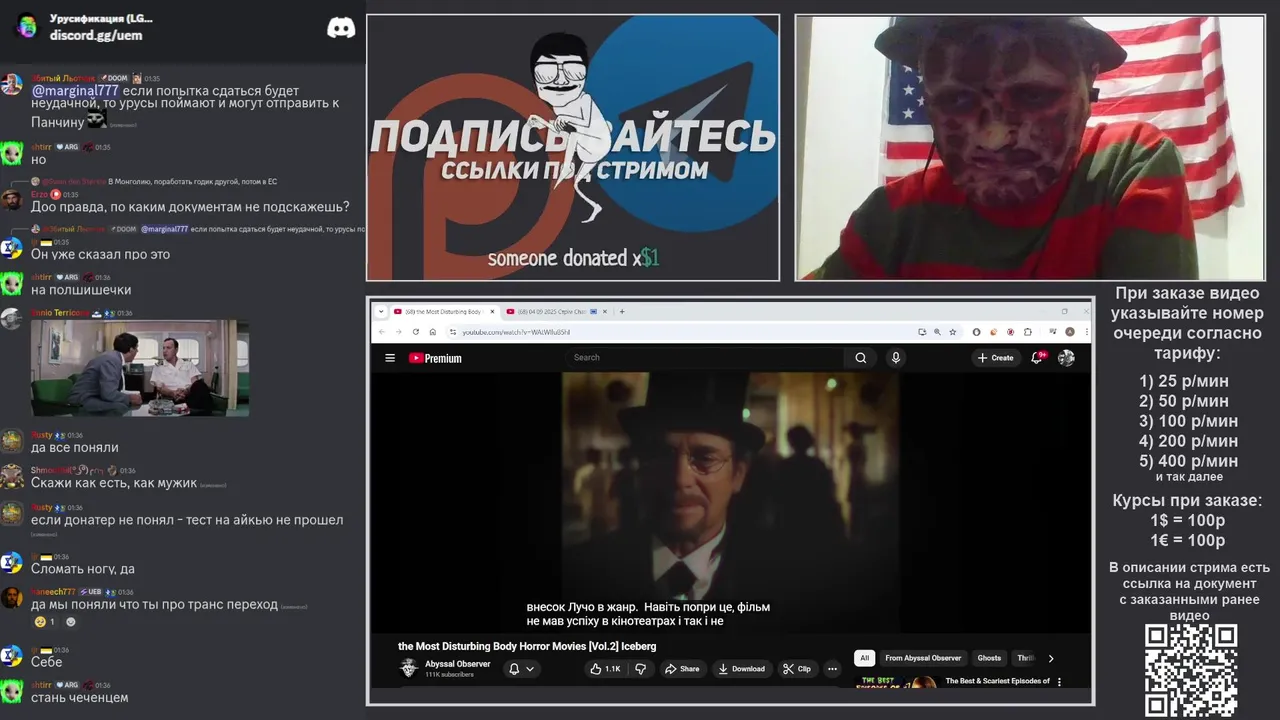Click the '111K subscribers' text

coord(449,675)
